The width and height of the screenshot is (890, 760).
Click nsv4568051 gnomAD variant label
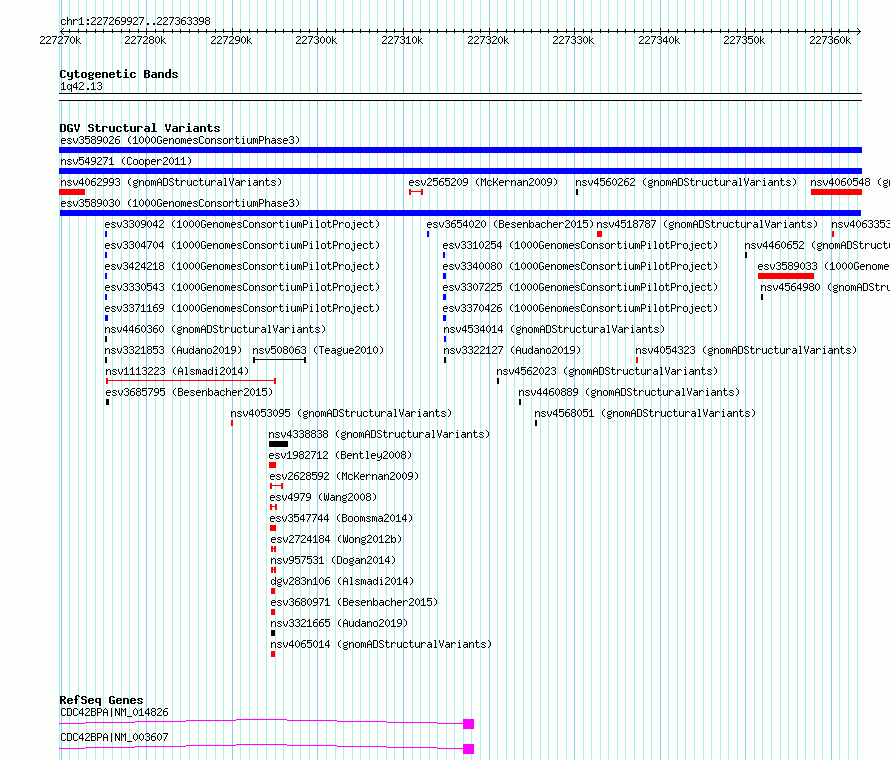point(645,413)
